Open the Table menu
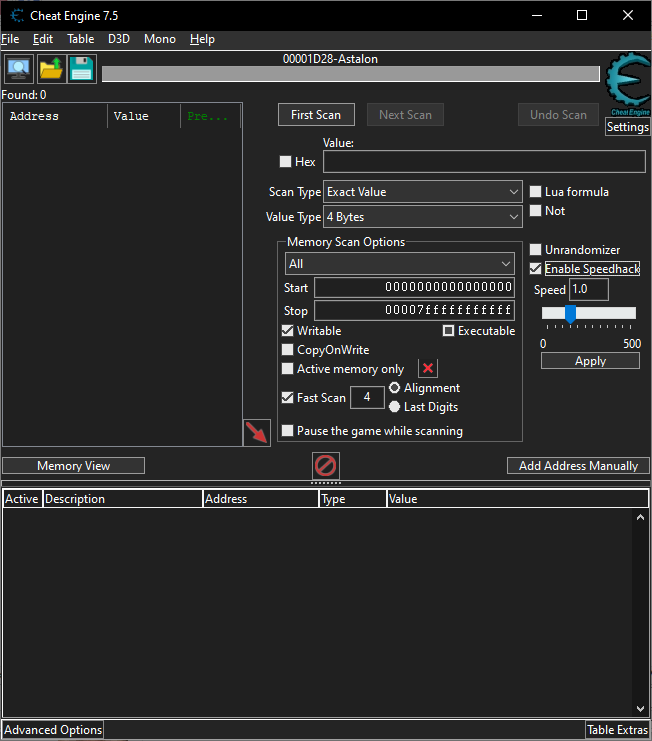 pos(81,39)
